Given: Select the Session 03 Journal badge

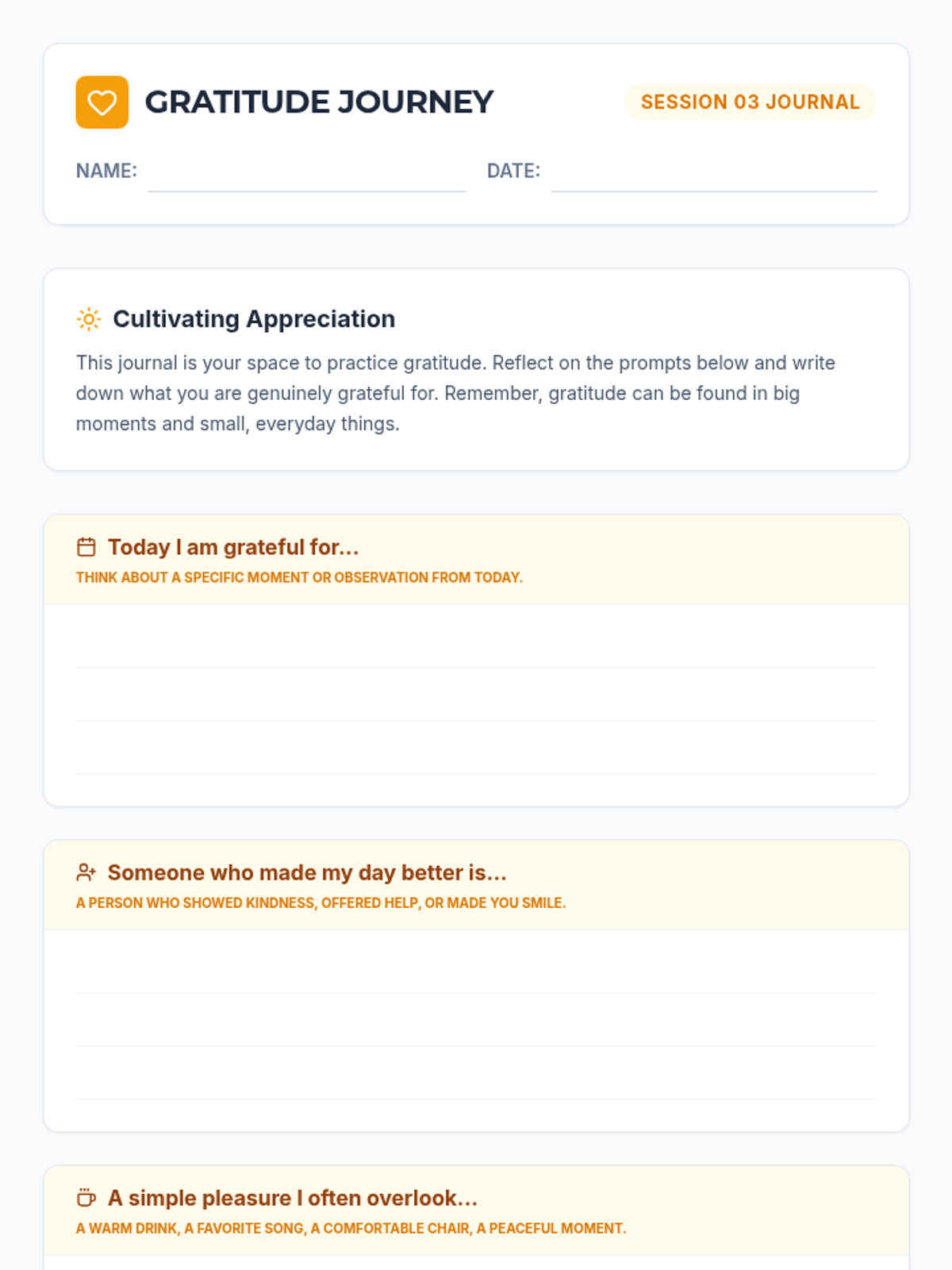Looking at the screenshot, I should point(750,102).
